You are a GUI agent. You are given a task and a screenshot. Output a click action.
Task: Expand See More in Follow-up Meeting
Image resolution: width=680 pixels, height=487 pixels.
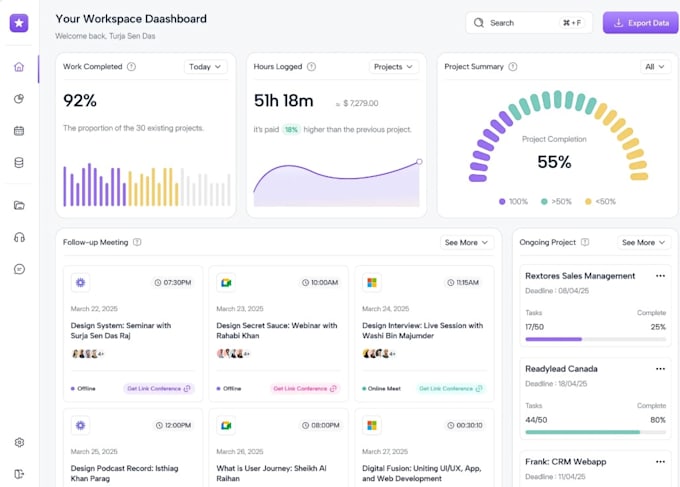pyautogui.click(x=467, y=242)
